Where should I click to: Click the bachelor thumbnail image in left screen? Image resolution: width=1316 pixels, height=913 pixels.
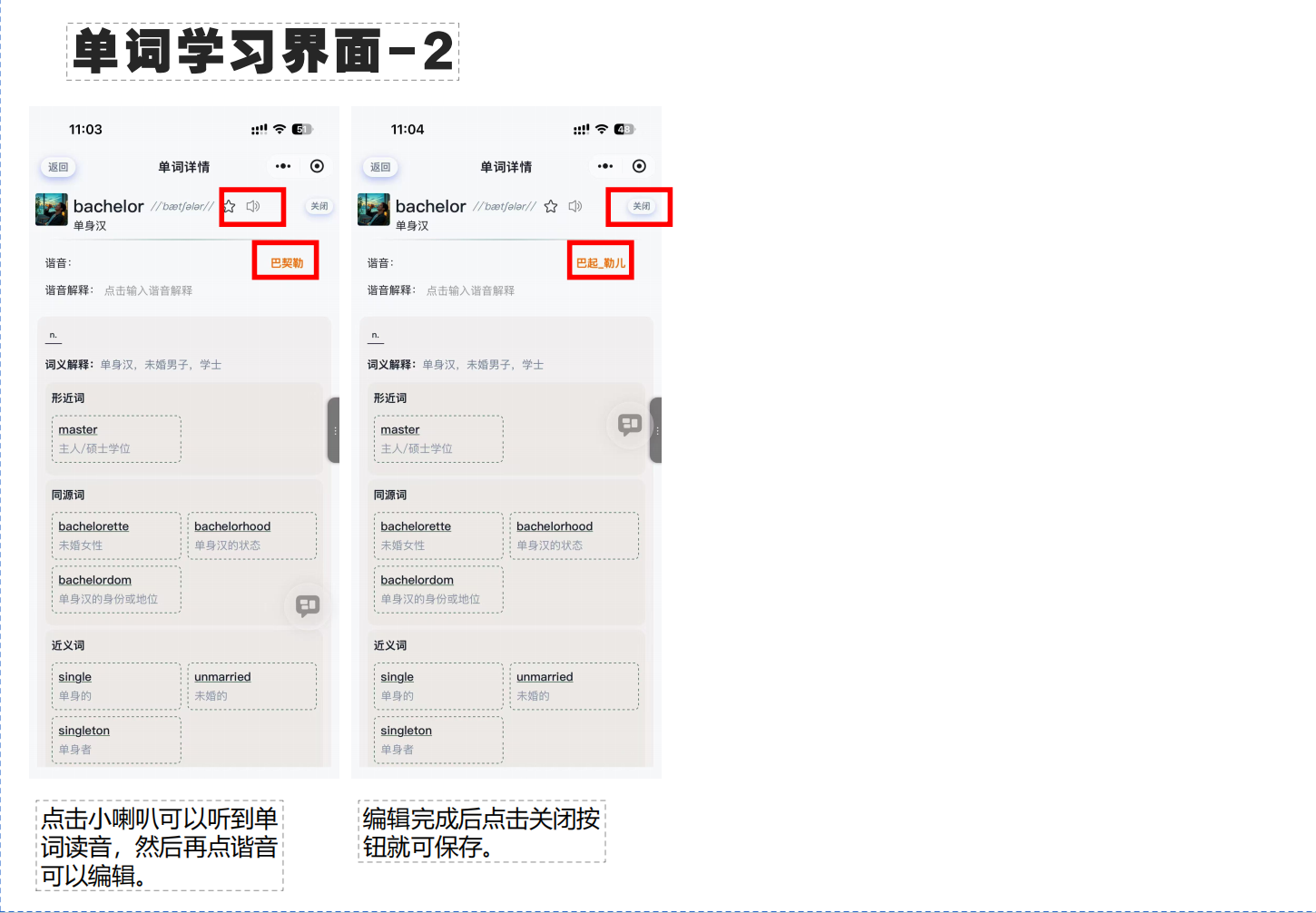[x=51, y=210]
